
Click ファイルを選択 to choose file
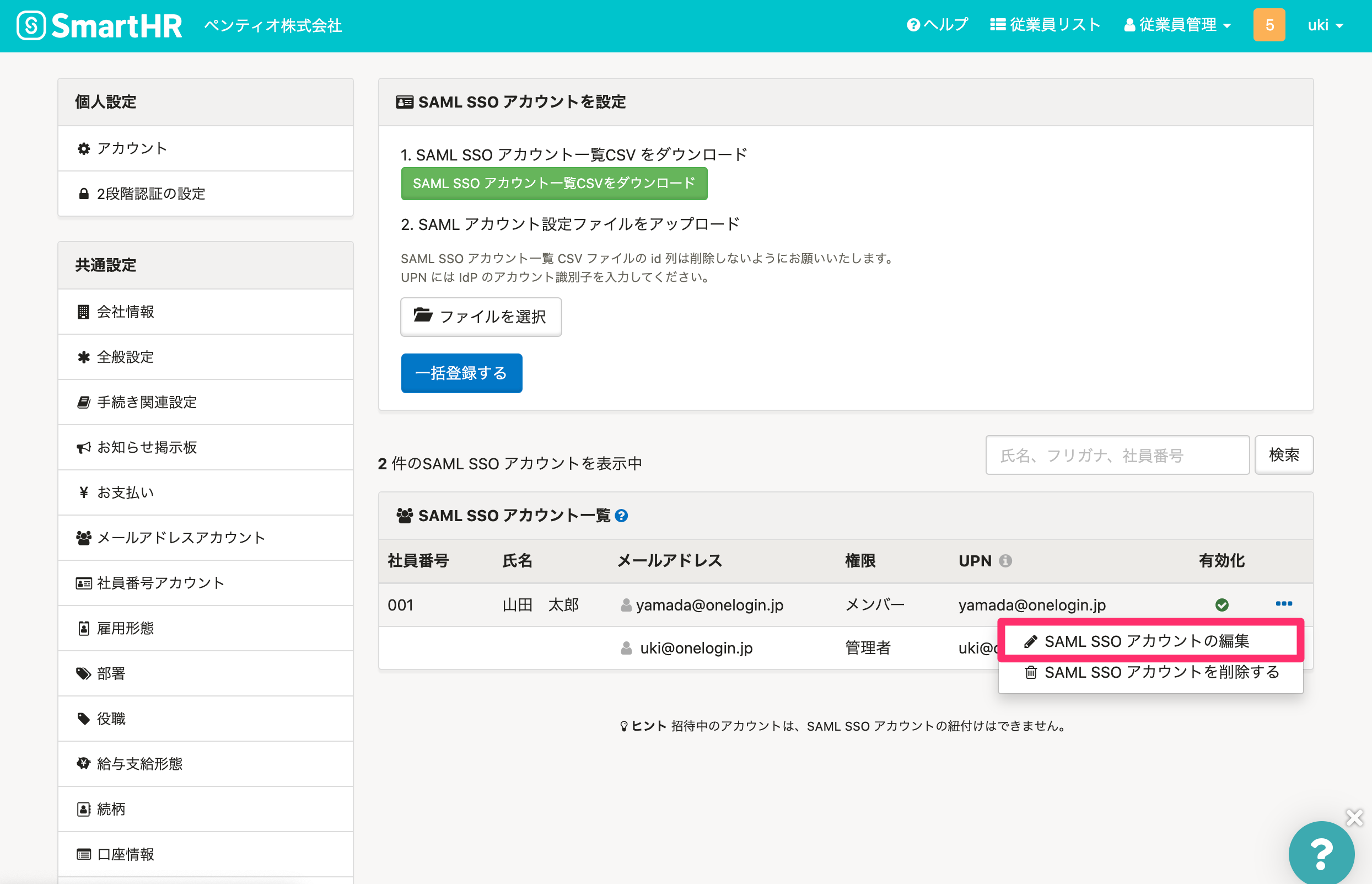point(481,317)
